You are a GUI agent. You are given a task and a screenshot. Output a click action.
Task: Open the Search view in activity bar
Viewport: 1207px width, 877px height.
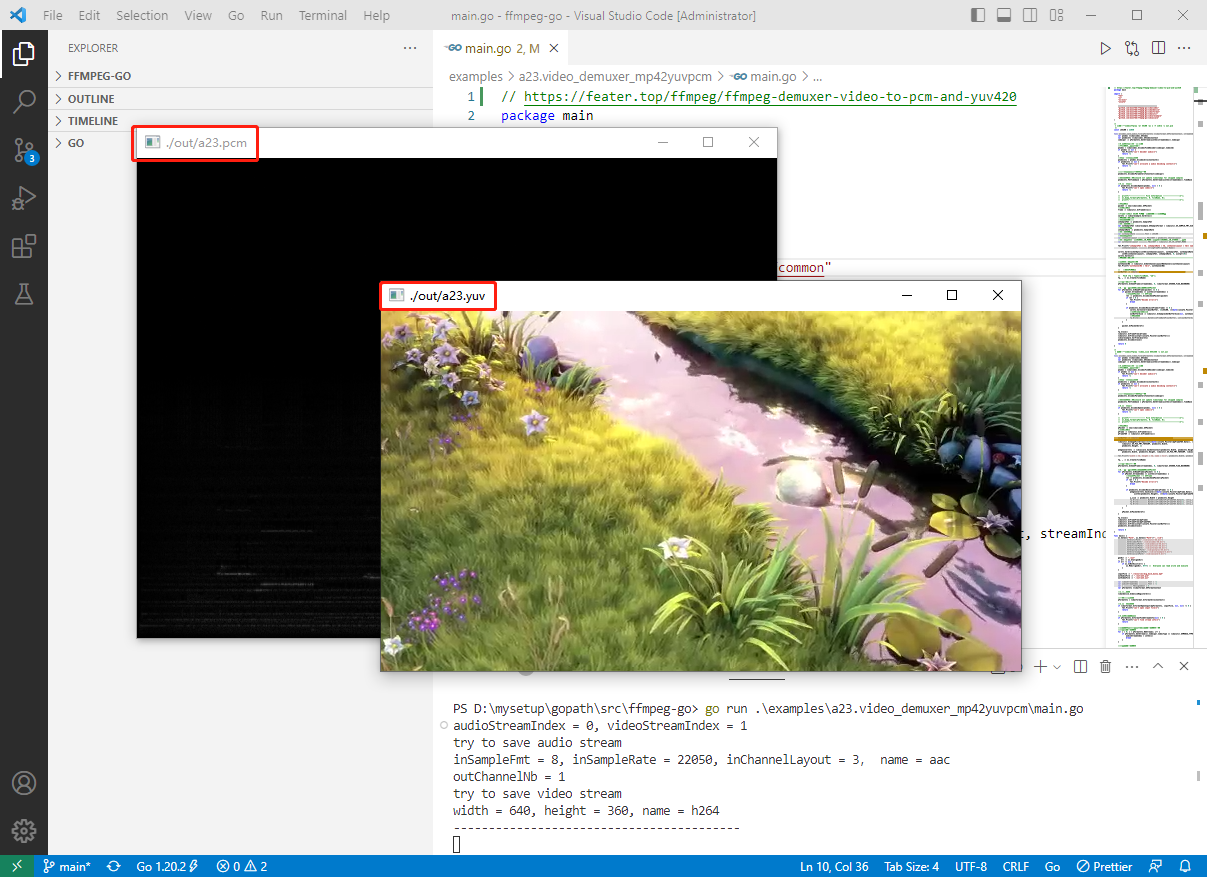coord(24,102)
